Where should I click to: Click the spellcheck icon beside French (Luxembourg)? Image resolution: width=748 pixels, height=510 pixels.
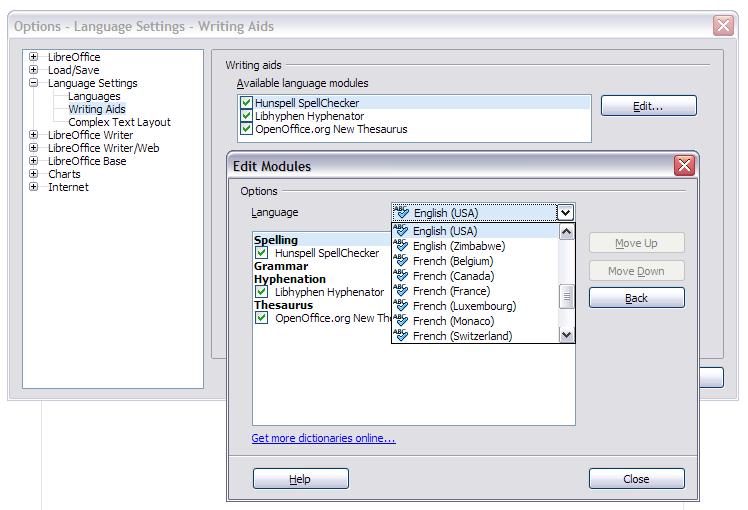click(402, 306)
